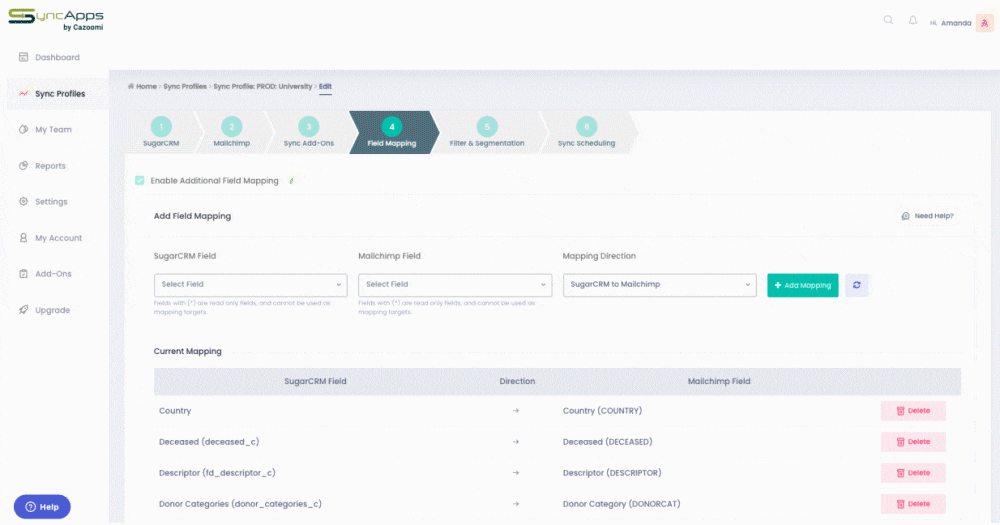
Task: Click Sync Profiles breadcrumb link
Action: click(185, 86)
